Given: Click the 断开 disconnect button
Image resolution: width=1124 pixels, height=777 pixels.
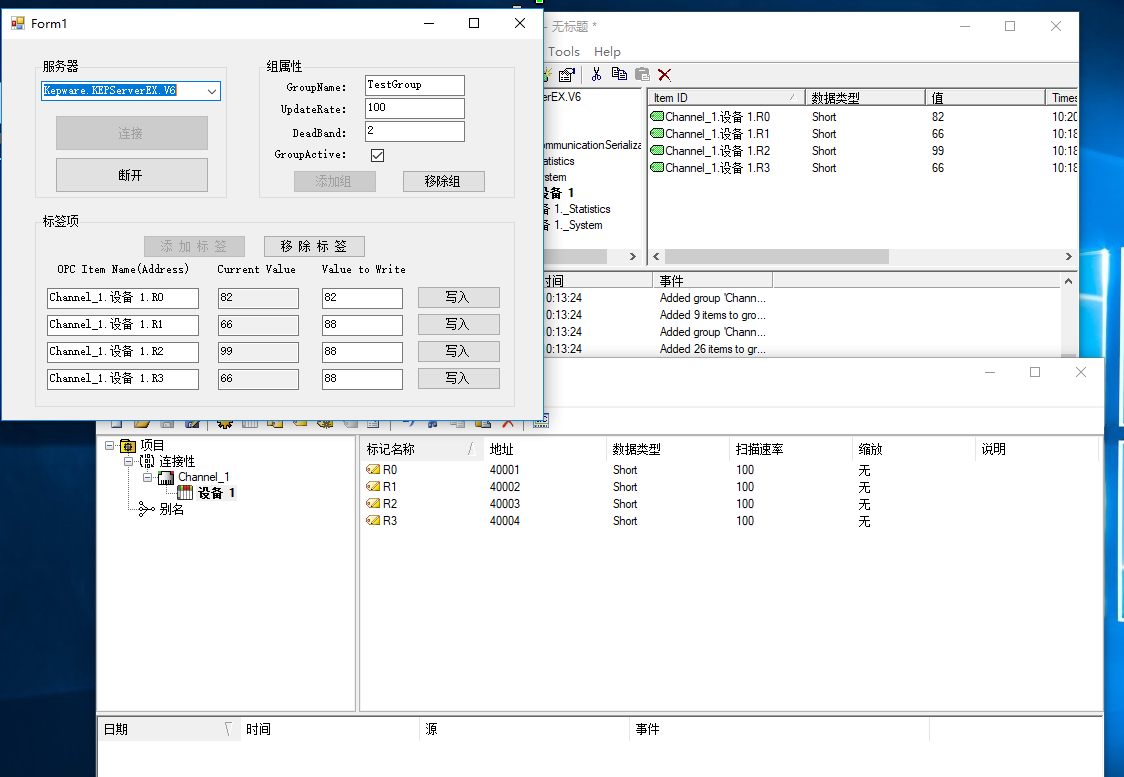Looking at the screenshot, I should tap(131, 175).
